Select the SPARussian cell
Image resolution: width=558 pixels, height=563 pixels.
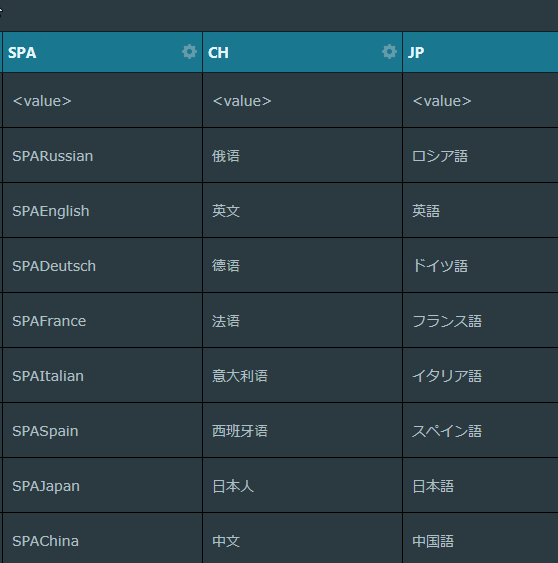tap(102, 155)
